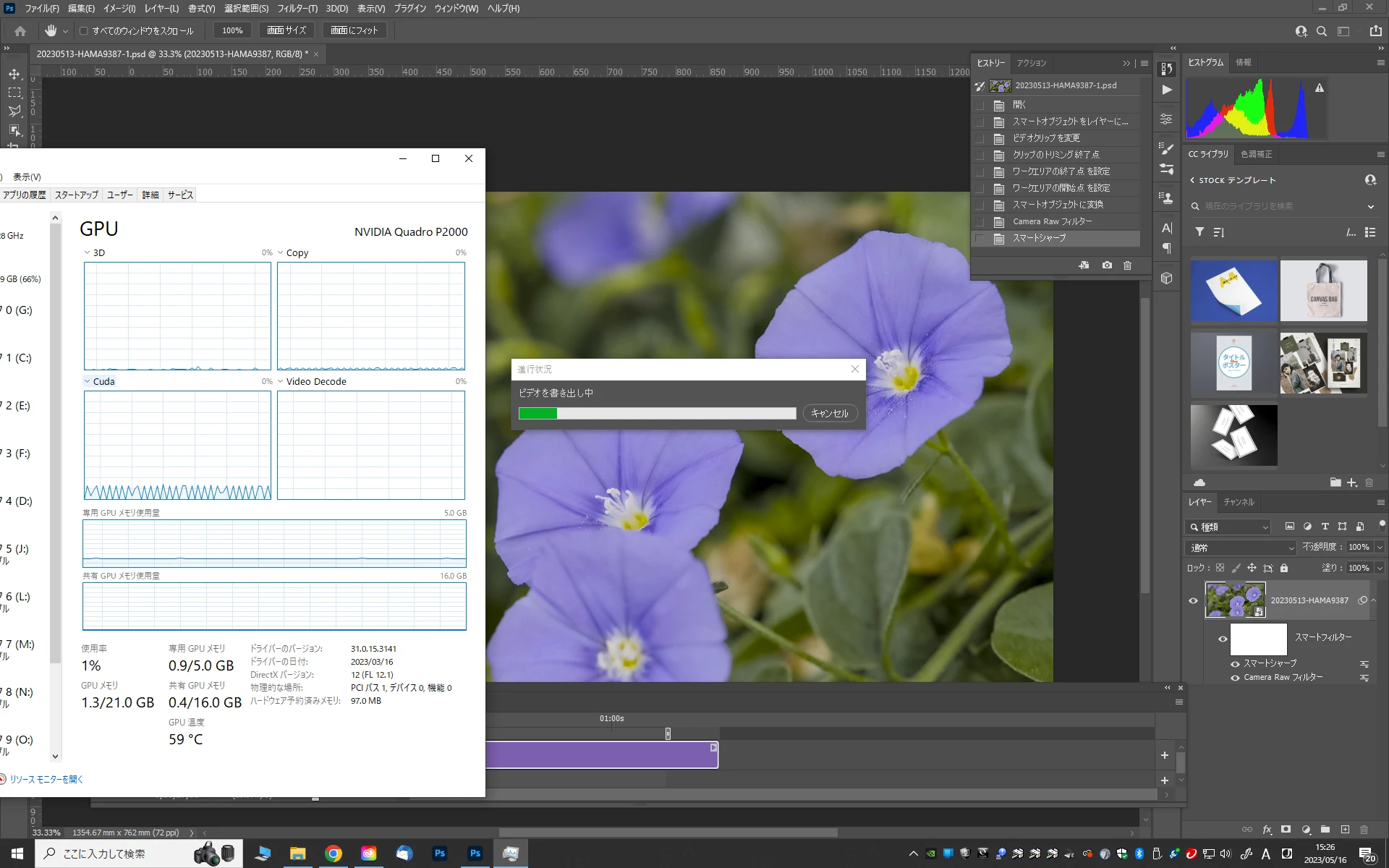Toggle Scroll All Windows checkbox
Image resolution: width=1389 pixels, height=868 pixels.
coord(84,31)
